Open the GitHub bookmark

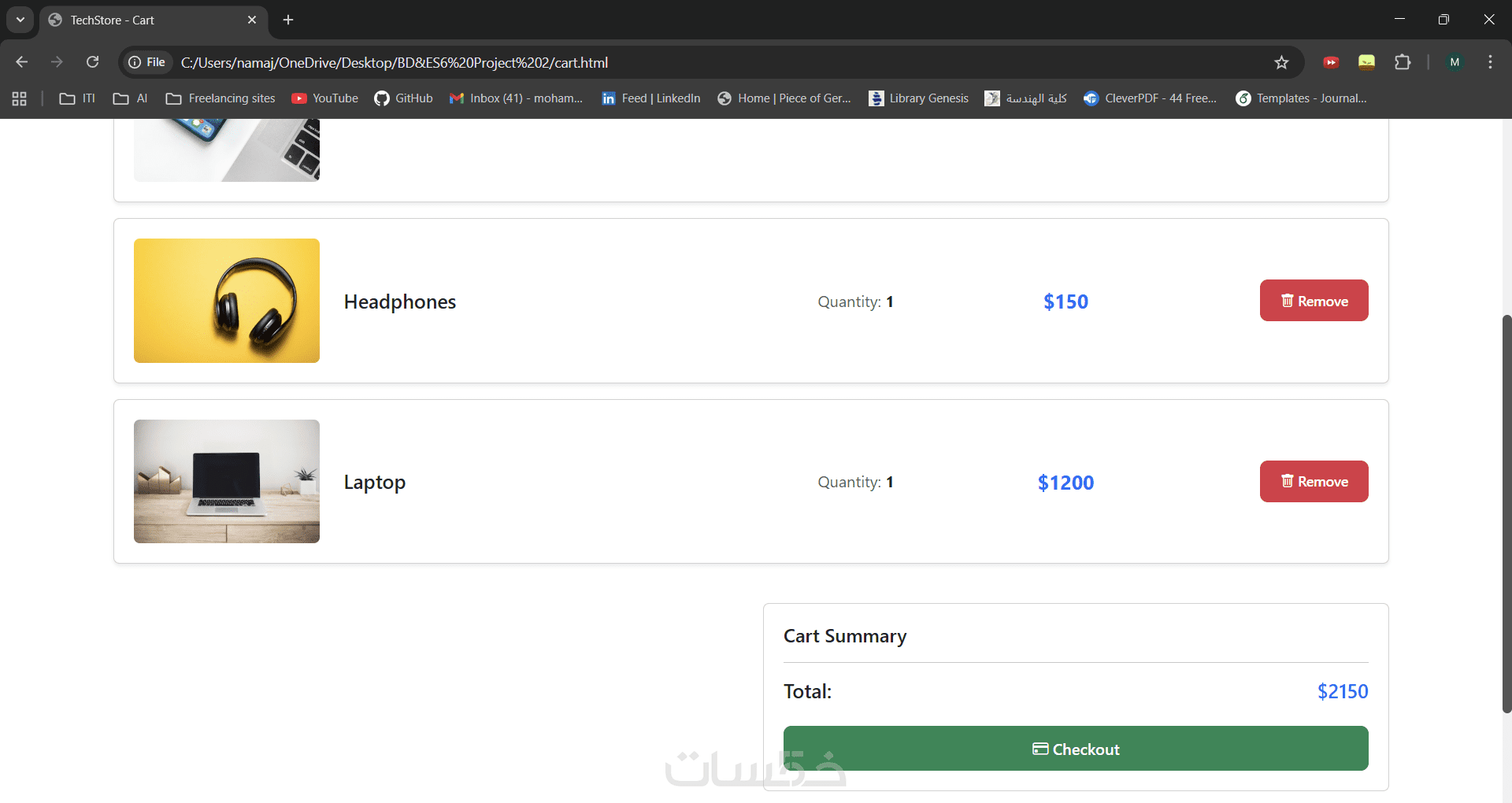403,98
